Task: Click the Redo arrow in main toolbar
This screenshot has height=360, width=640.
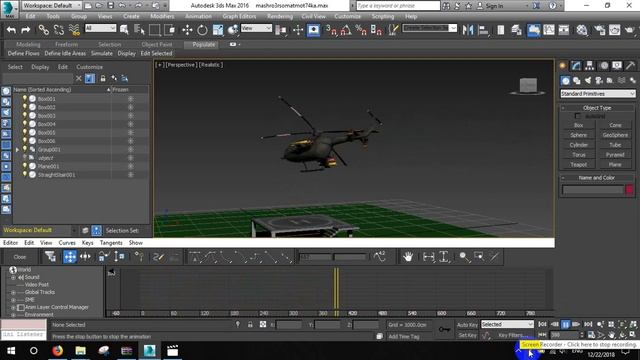Action: [26, 30]
